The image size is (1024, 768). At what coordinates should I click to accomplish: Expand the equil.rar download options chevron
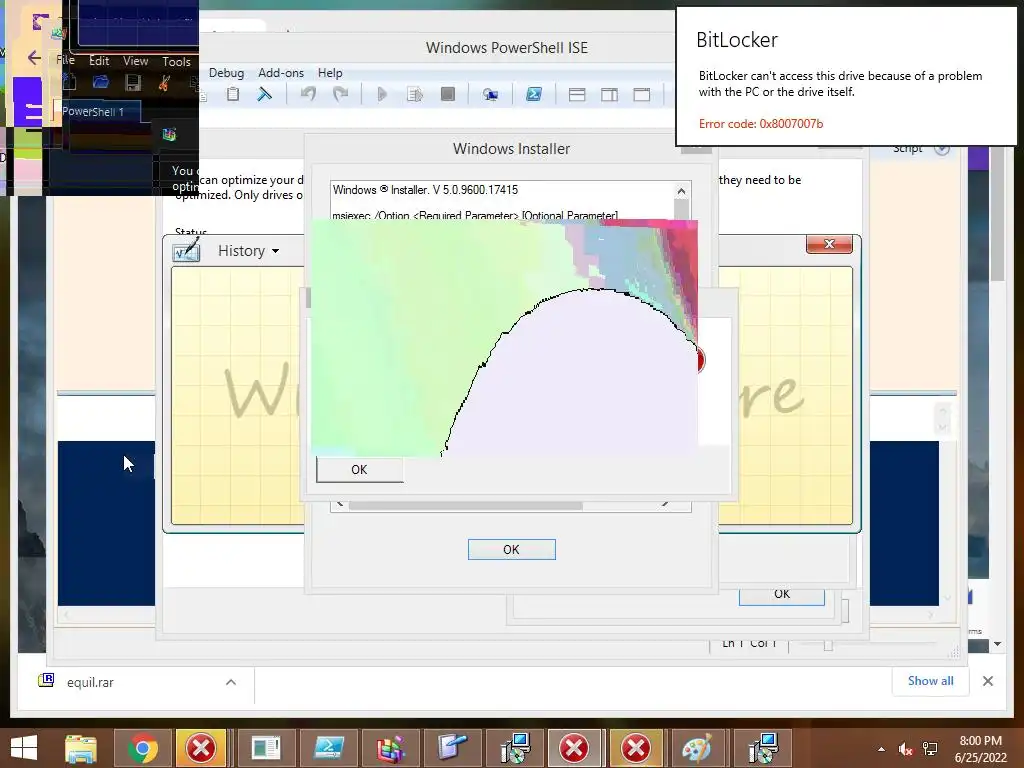click(x=231, y=682)
